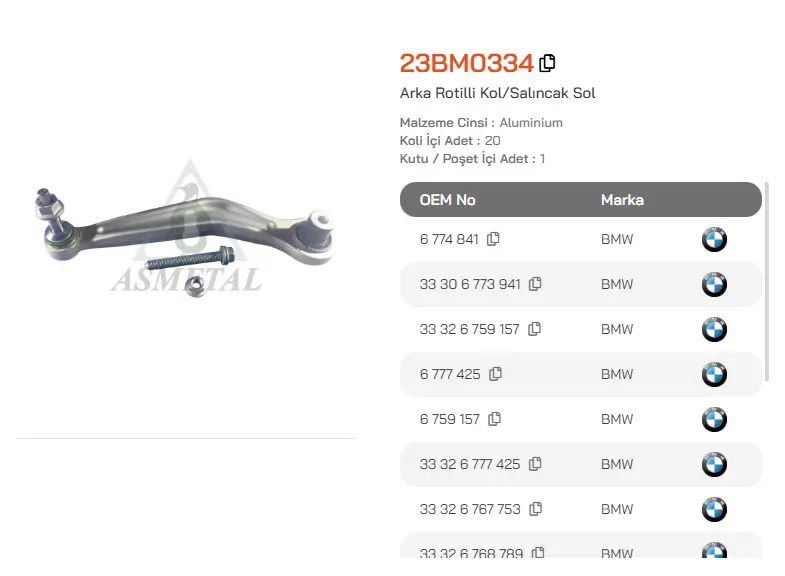Select OEM number text 33 32 6 759 157
The height and width of the screenshot is (576, 785).
pyautogui.click(x=470, y=329)
